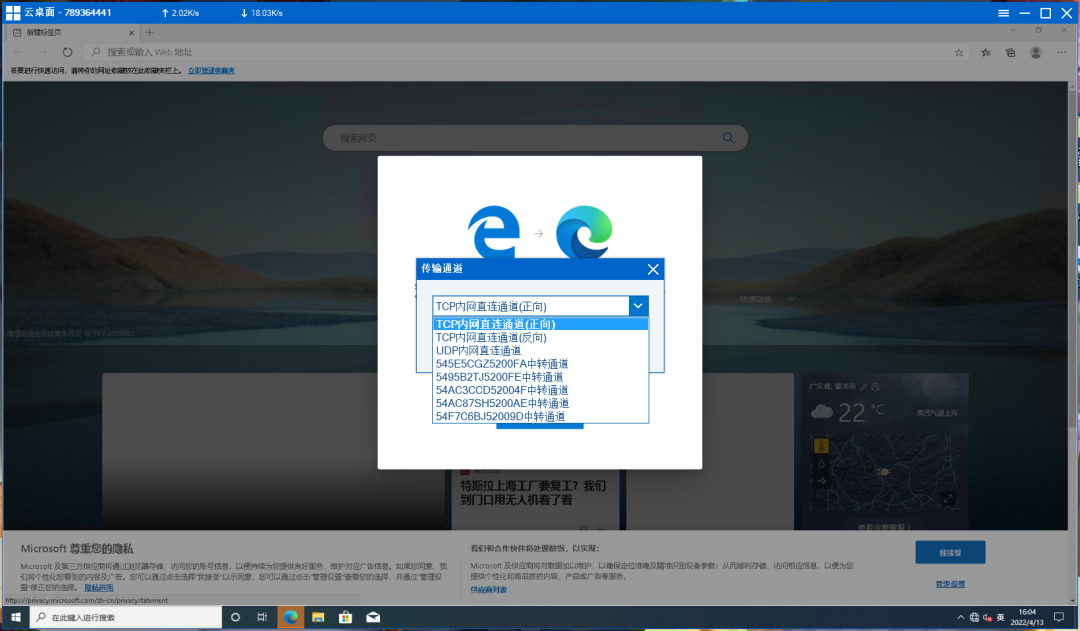Select TCP内网直连通道(正向) in the dropdown list

pos(540,324)
